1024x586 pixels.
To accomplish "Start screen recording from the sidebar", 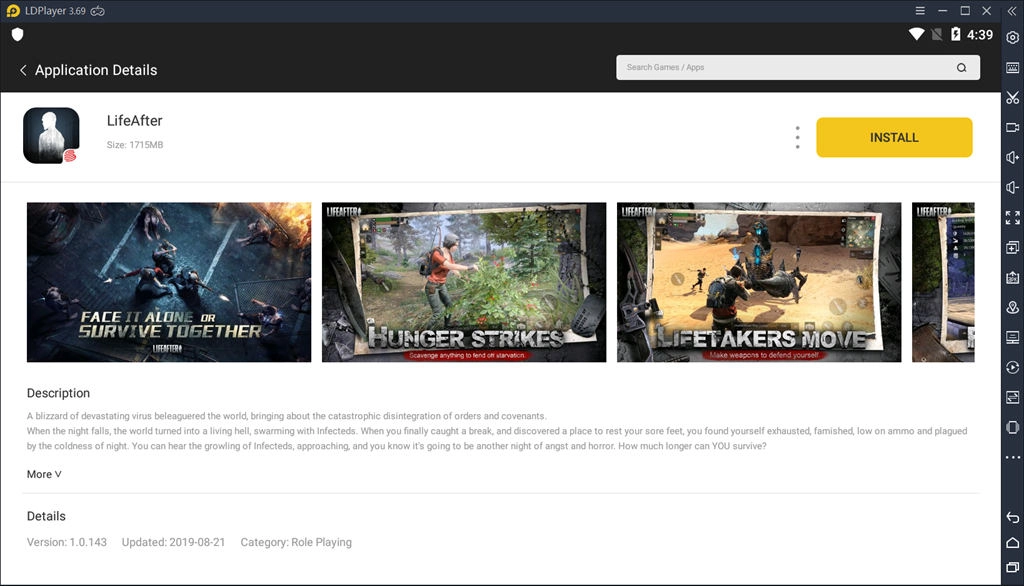I will coord(1012,127).
